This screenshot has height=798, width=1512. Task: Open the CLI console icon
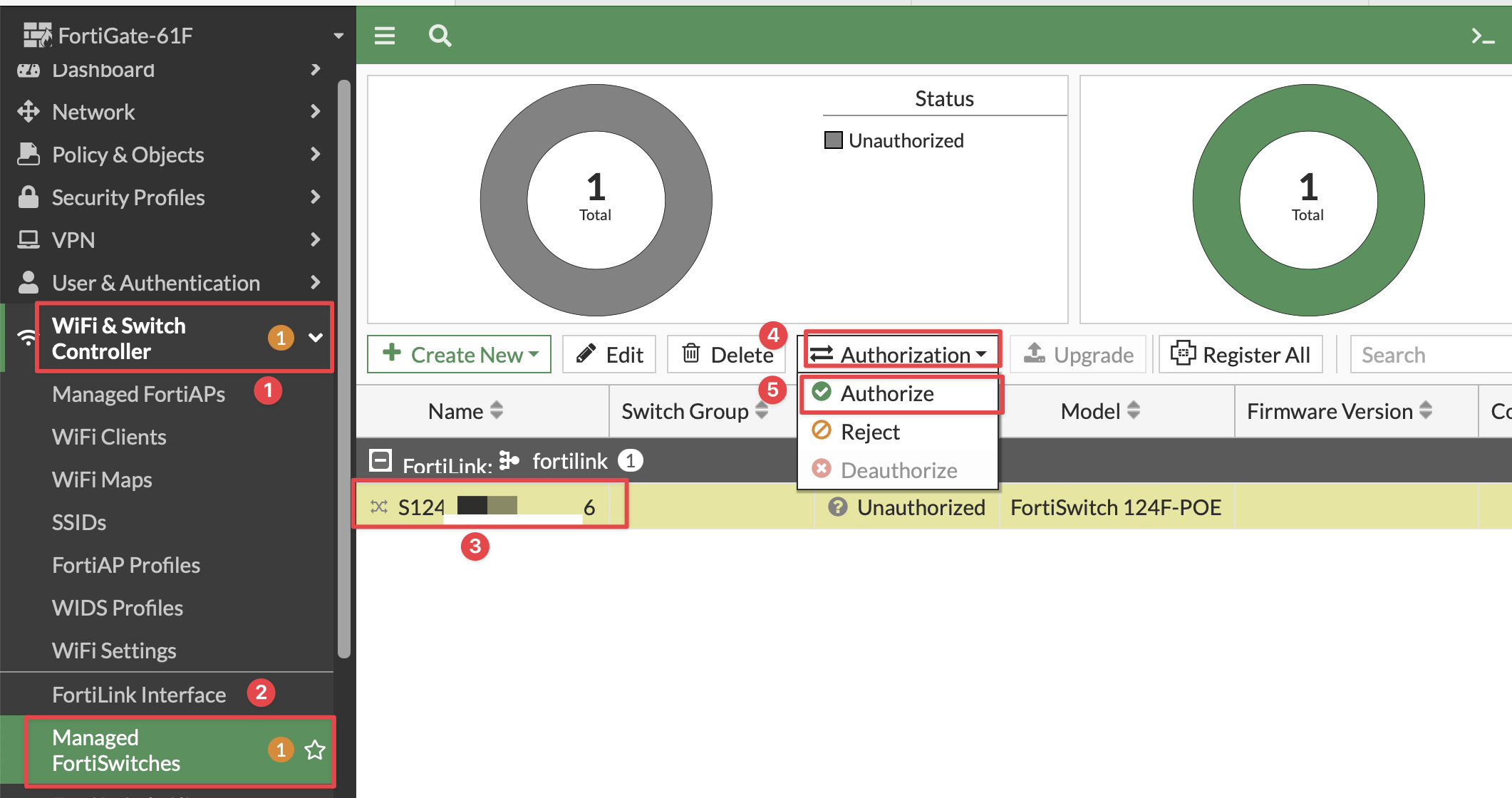1483,36
